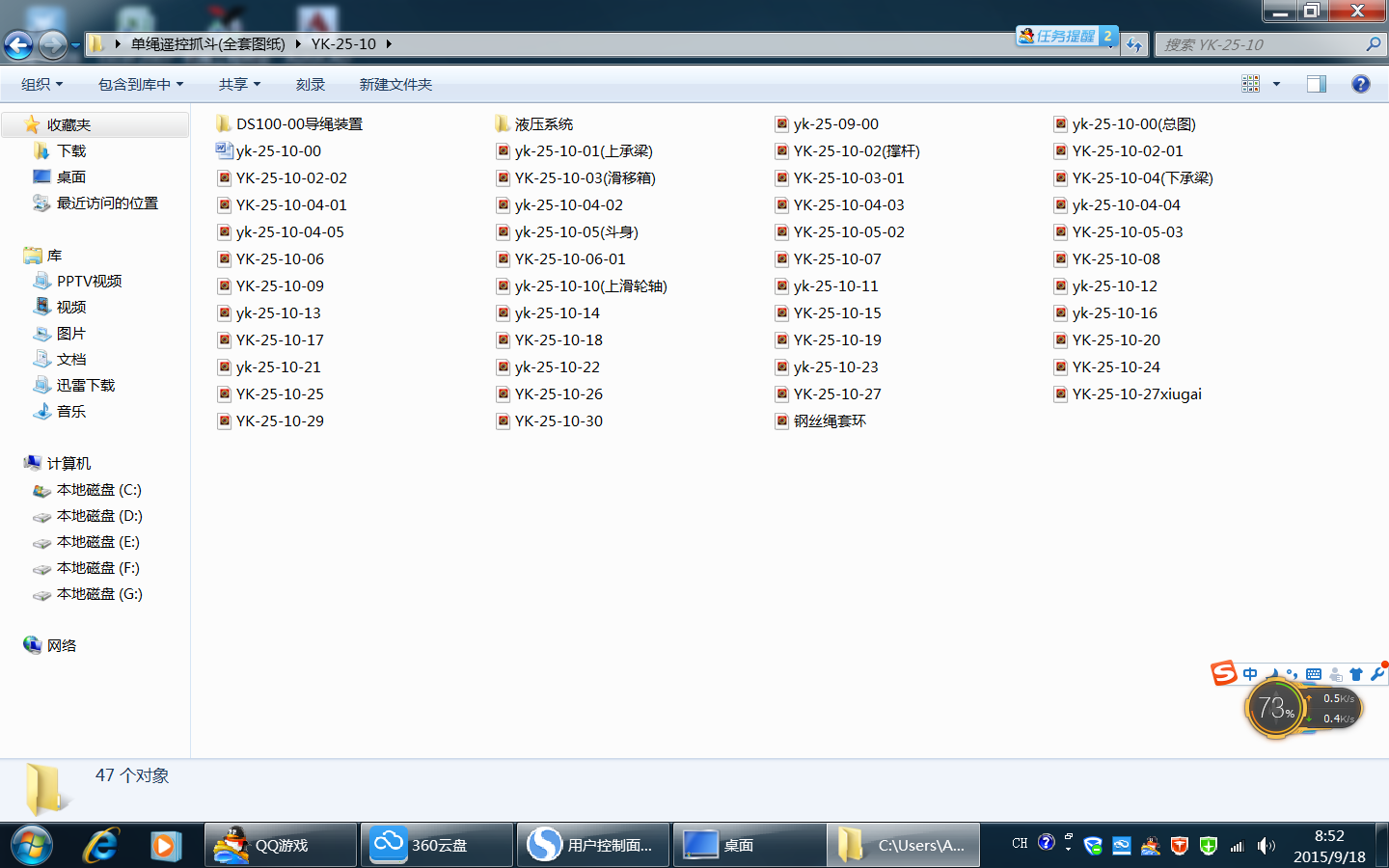
Task: Click 刻录 in the toolbar
Action: 311,84
